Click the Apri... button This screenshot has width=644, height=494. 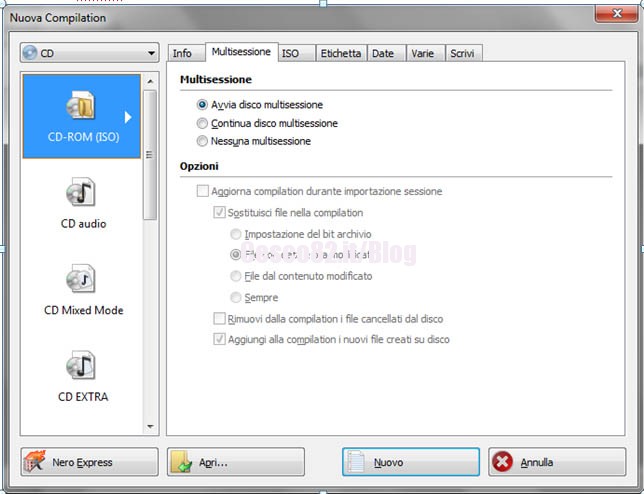coord(236,462)
